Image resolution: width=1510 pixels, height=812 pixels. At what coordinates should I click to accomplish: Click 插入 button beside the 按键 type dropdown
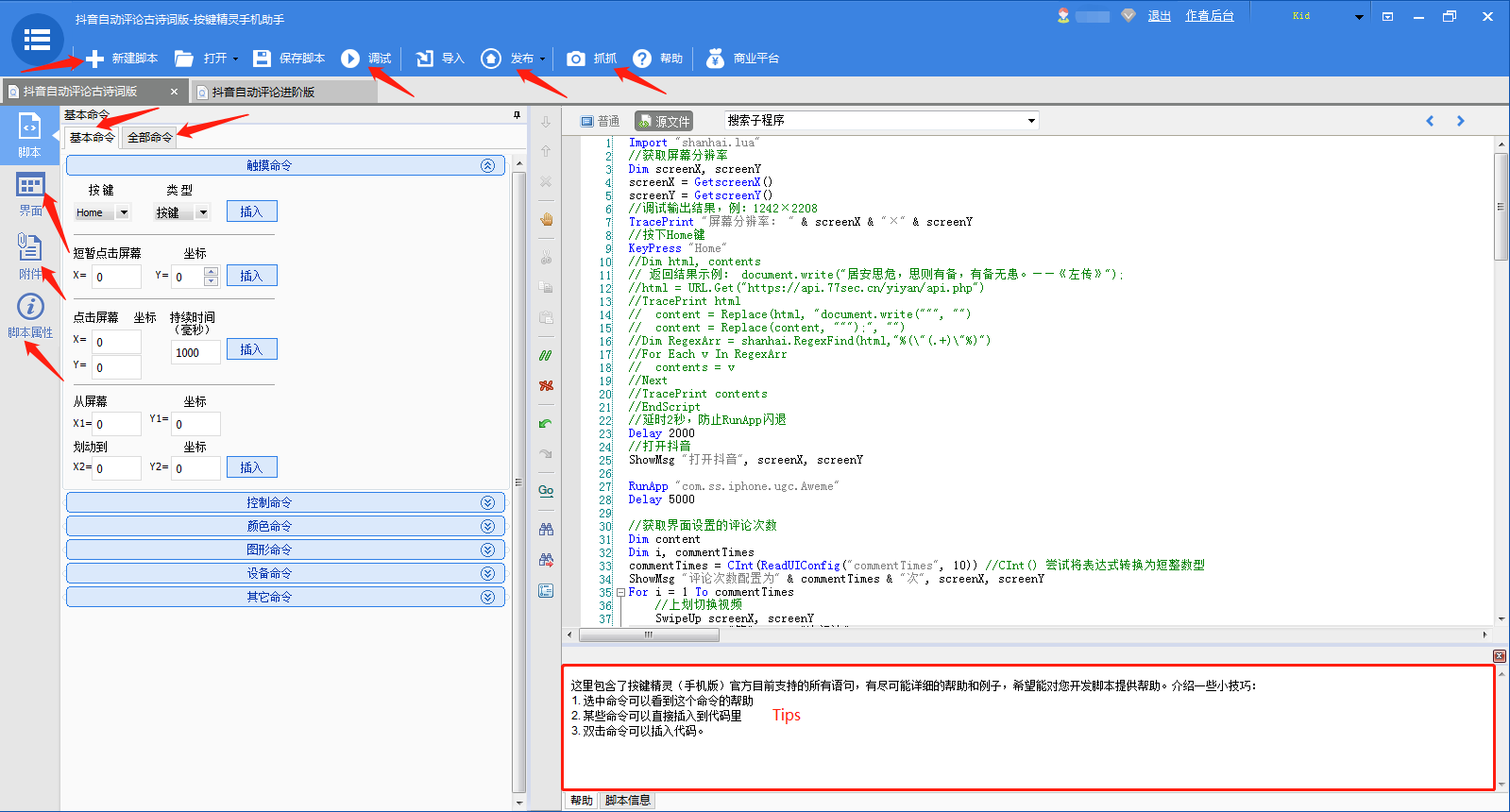(x=251, y=211)
